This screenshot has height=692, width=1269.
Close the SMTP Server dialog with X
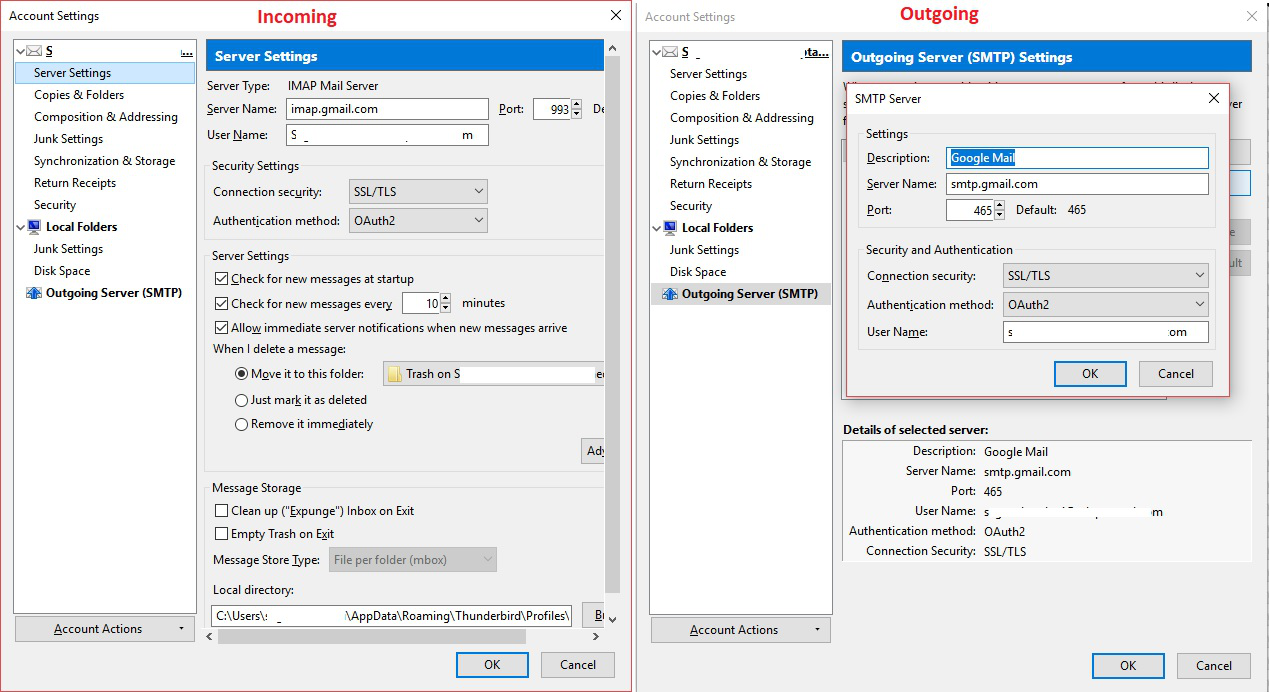pos(1214,98)
